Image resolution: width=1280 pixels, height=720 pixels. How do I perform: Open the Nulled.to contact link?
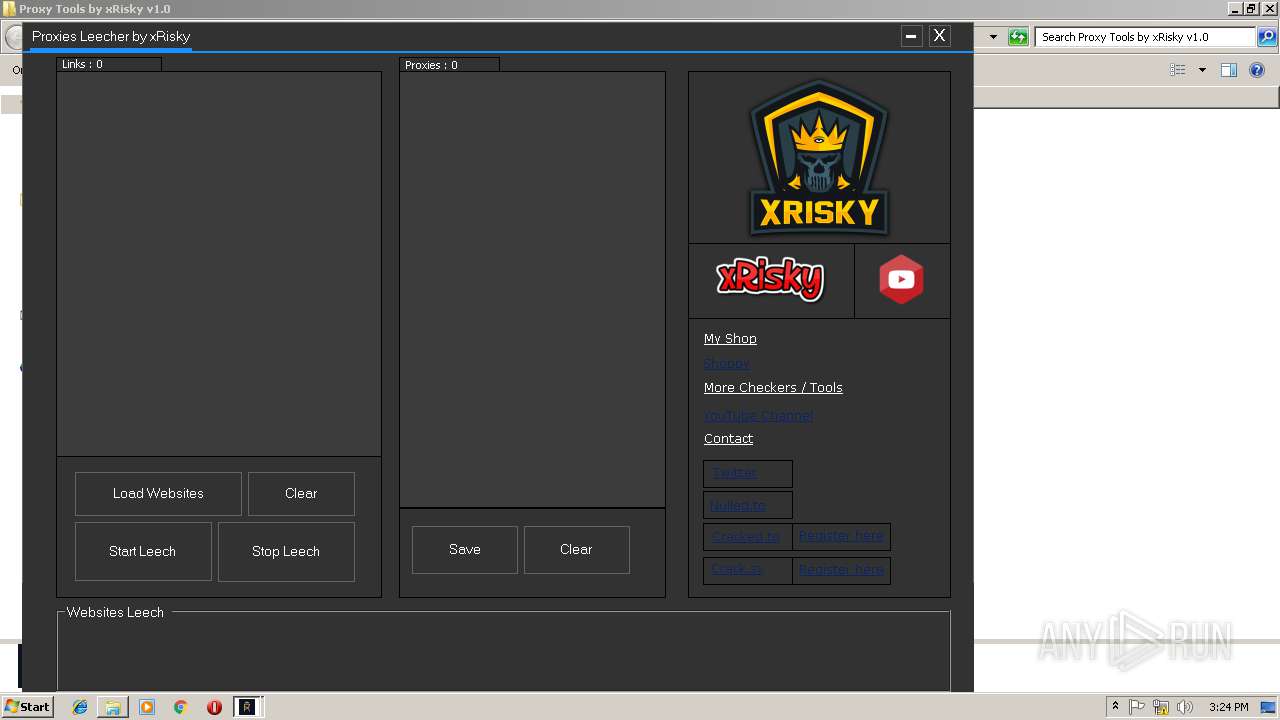(738, 506)
